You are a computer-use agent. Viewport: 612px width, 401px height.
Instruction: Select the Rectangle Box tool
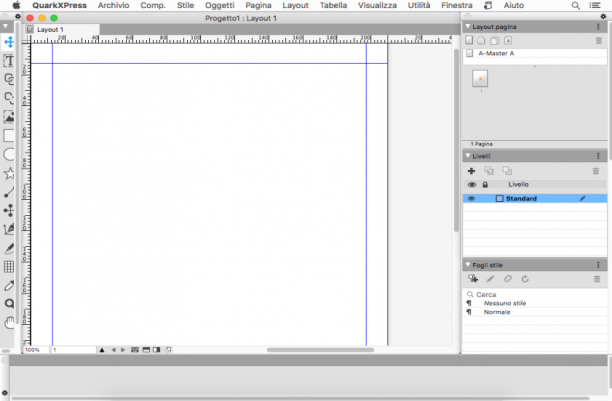click(9, 135)
